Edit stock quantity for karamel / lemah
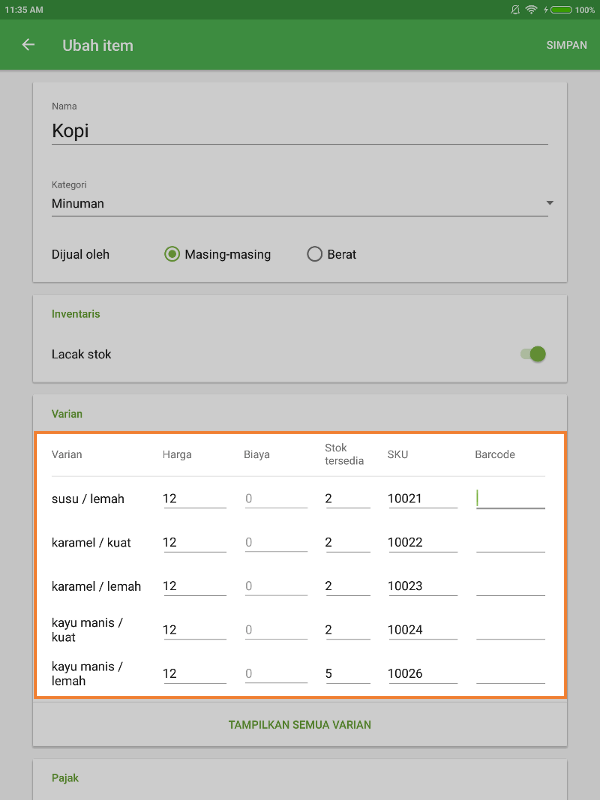Viewport: 600px width, 800px height. tap(346, 586)
